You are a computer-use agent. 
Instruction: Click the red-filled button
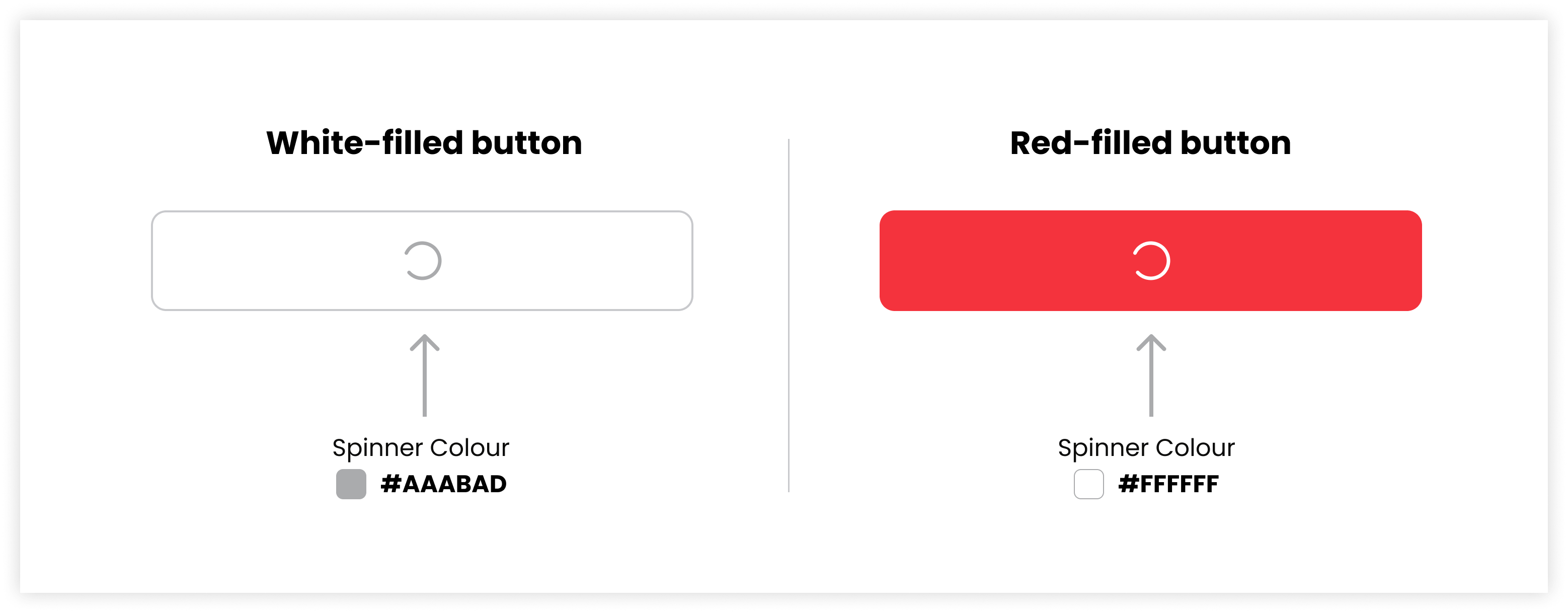tap(1150, 261)
